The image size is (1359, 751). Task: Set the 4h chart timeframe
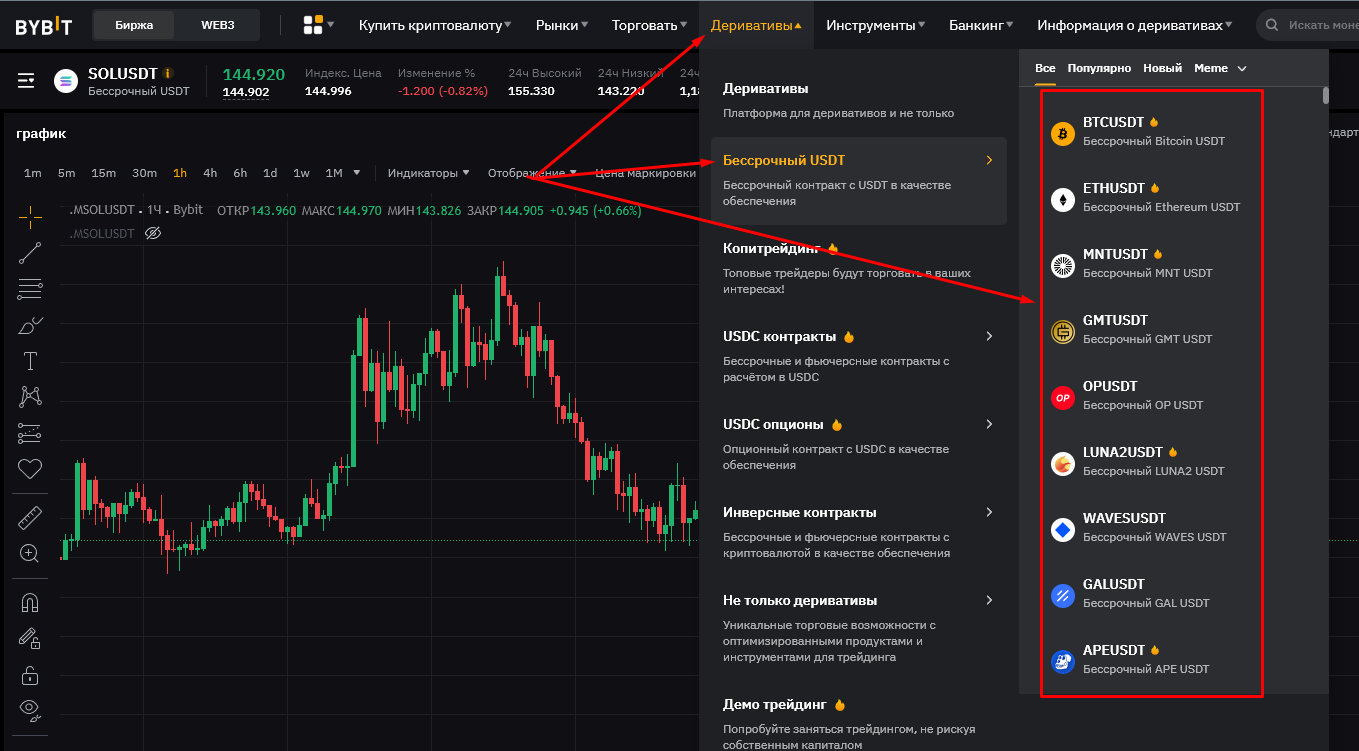pyautogui.click(x=210, y=173)
